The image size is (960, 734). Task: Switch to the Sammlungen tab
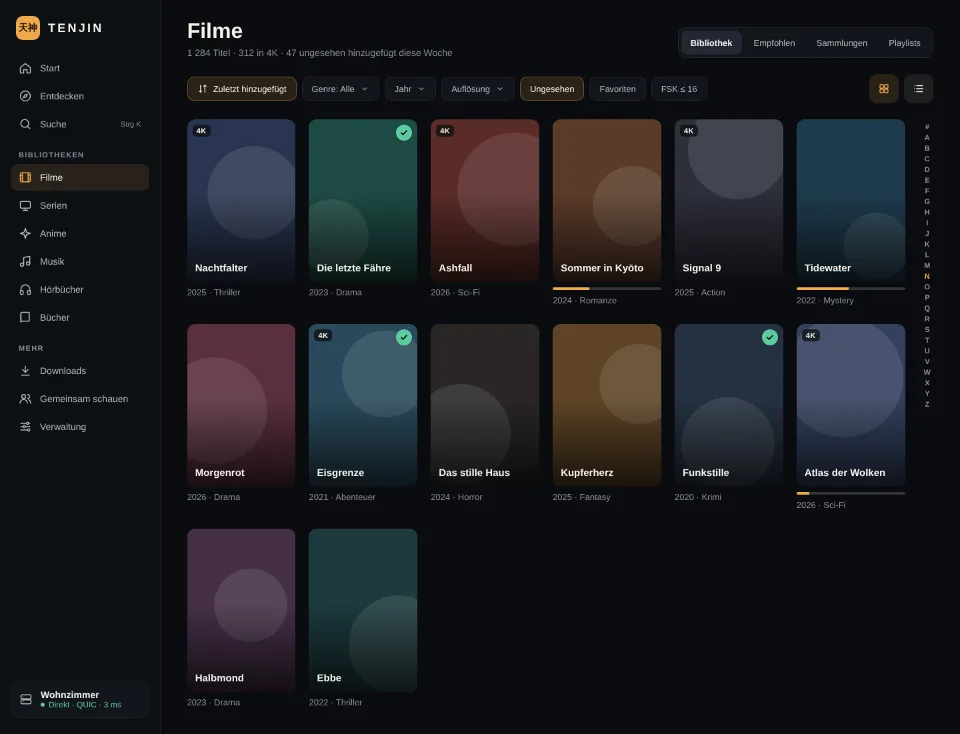(x=841, y=43)
